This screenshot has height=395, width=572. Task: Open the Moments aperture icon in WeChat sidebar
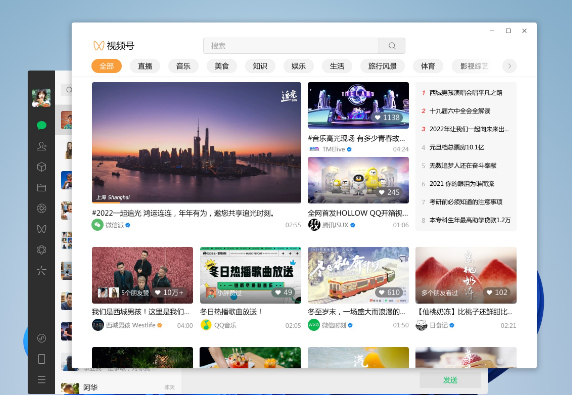(42, 208)
